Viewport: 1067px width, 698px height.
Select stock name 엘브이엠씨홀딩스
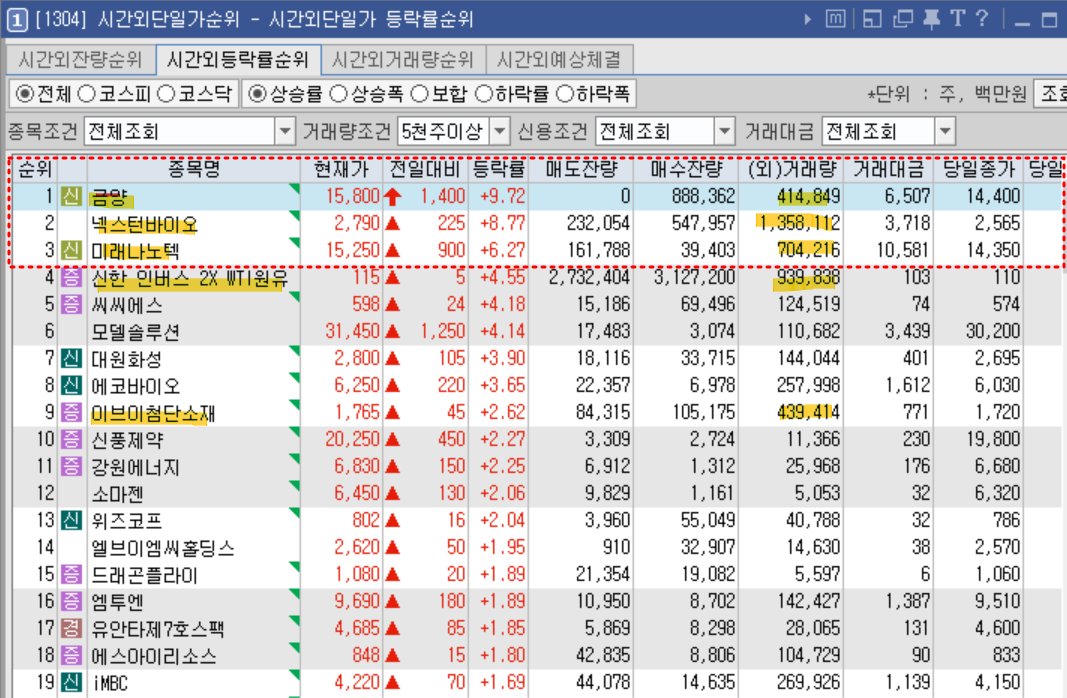click(163, 548)
